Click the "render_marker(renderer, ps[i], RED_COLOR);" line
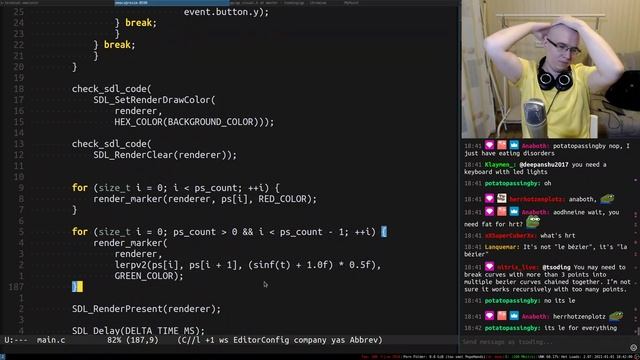The image size is (640, 360). pos(205,199)
